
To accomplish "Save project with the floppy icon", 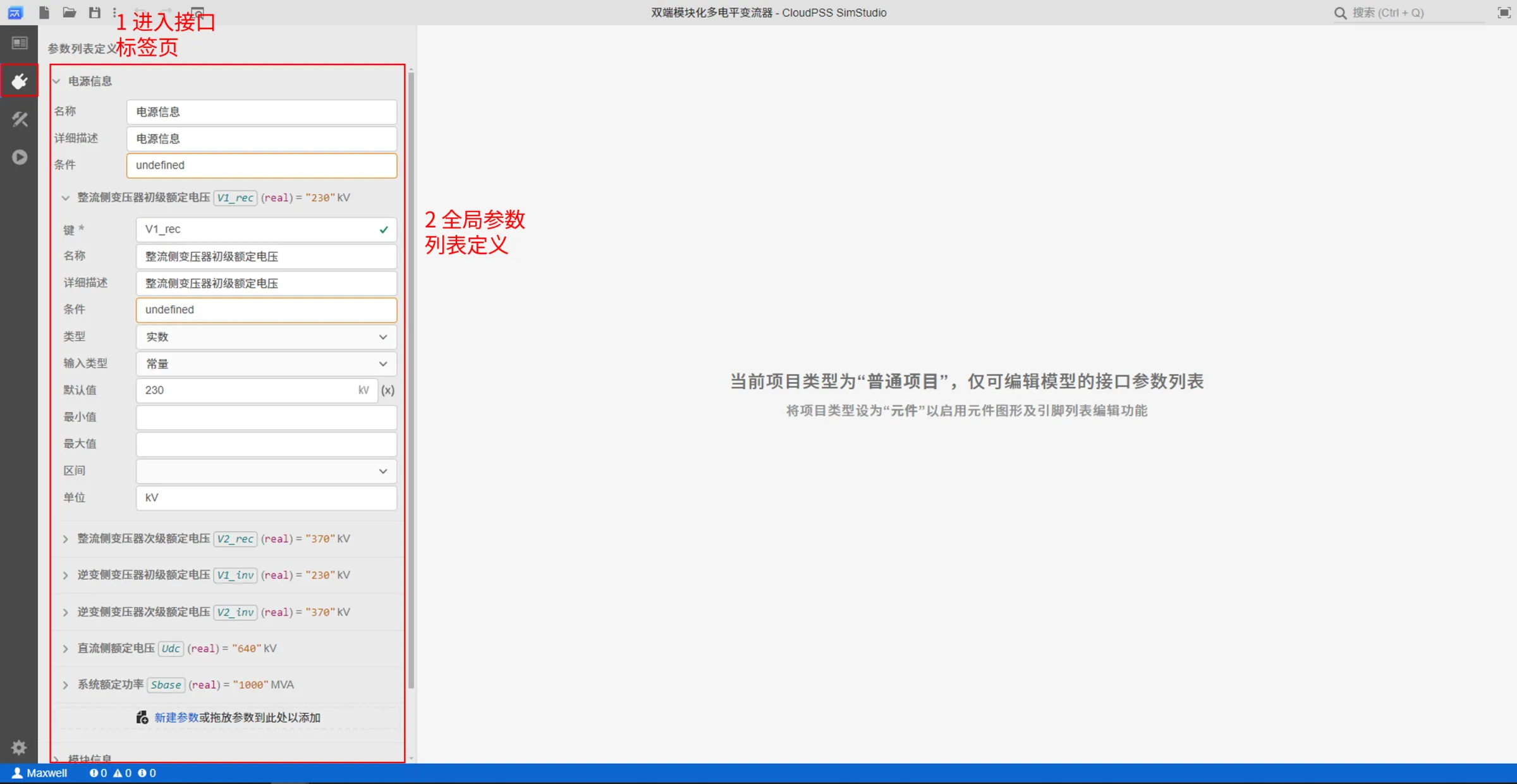I will click(x=95, y=13).
